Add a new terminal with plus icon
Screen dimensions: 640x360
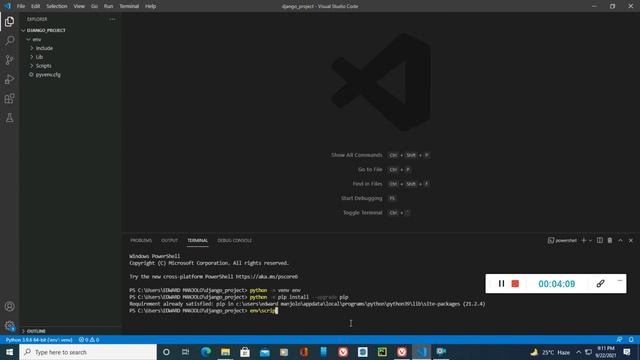click(584, 240)
